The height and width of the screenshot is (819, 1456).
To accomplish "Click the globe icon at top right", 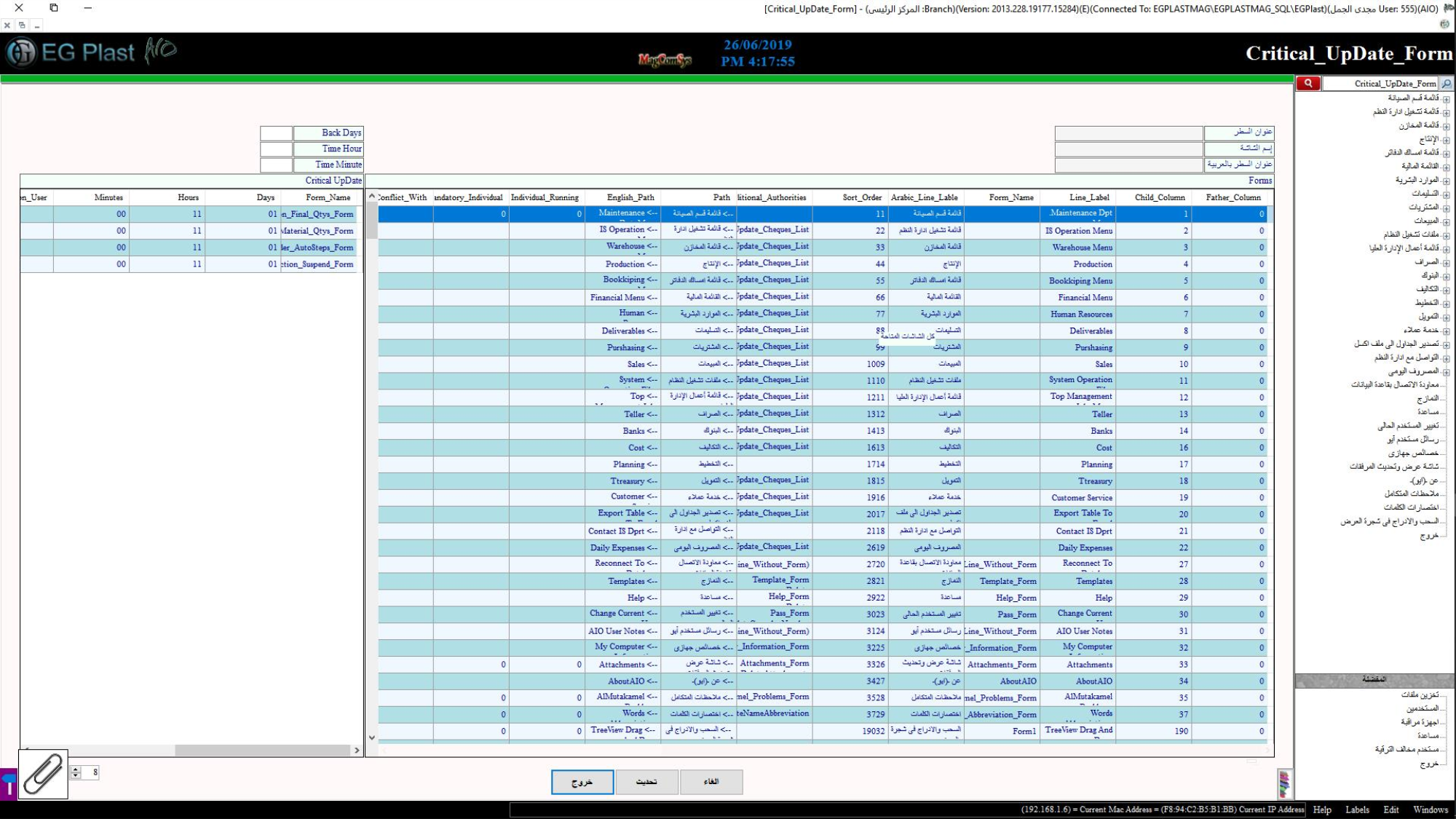I will pos(1444,24).
